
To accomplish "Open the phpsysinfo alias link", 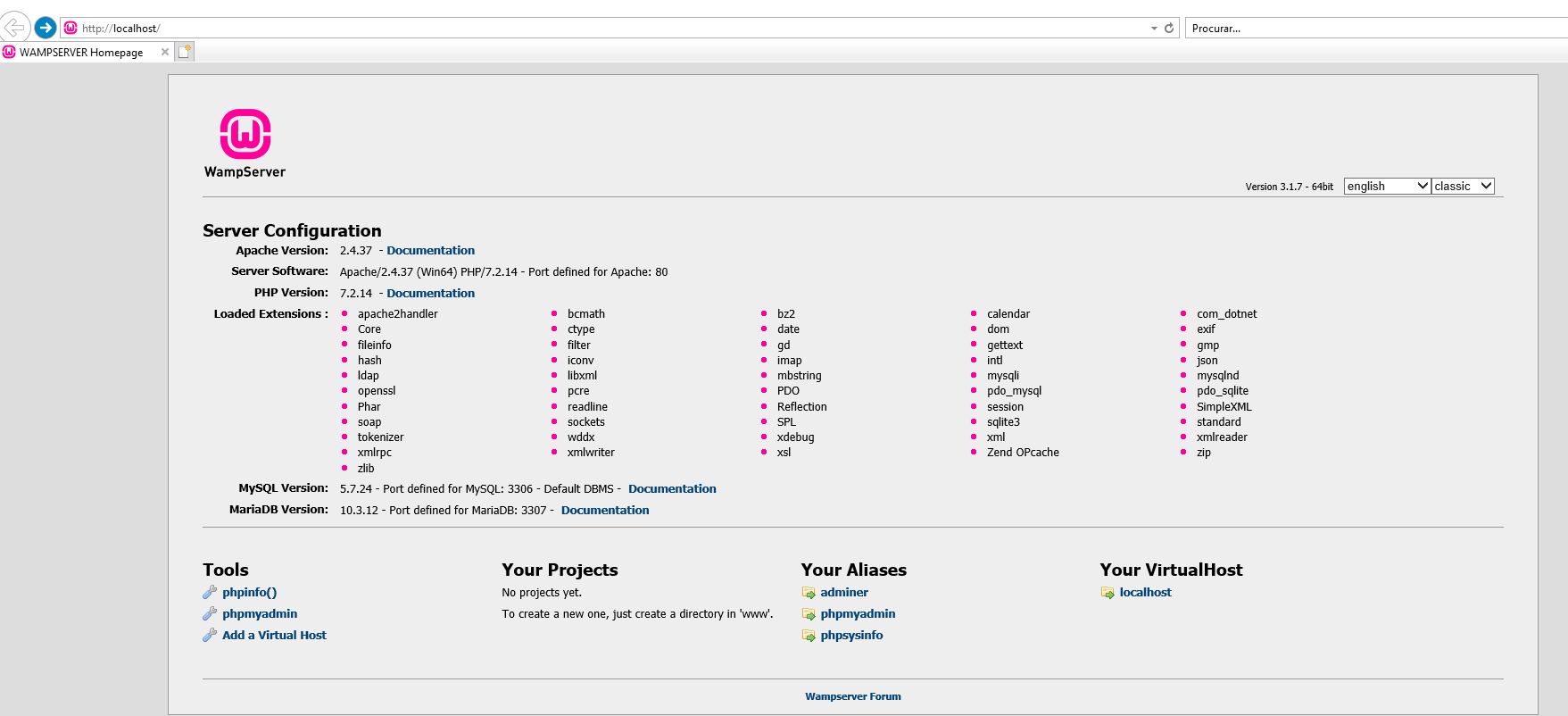I will (x=851, y=635).
